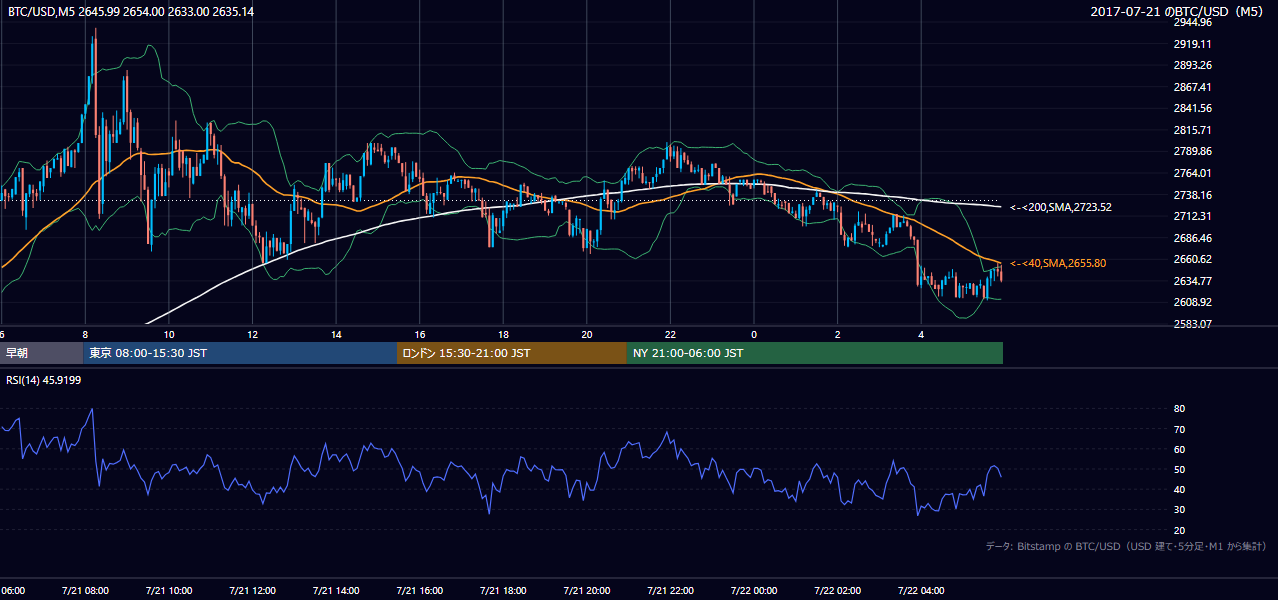Click the 7/21 14:00 date label
The image size is (1278, 600).
click(336, 590)
